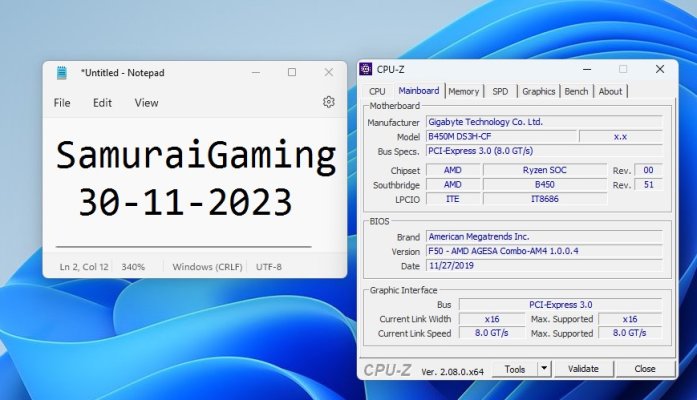Click the Ryzen SOC chipset field
This screenshot has height=400, width=697.
(545, 170)
